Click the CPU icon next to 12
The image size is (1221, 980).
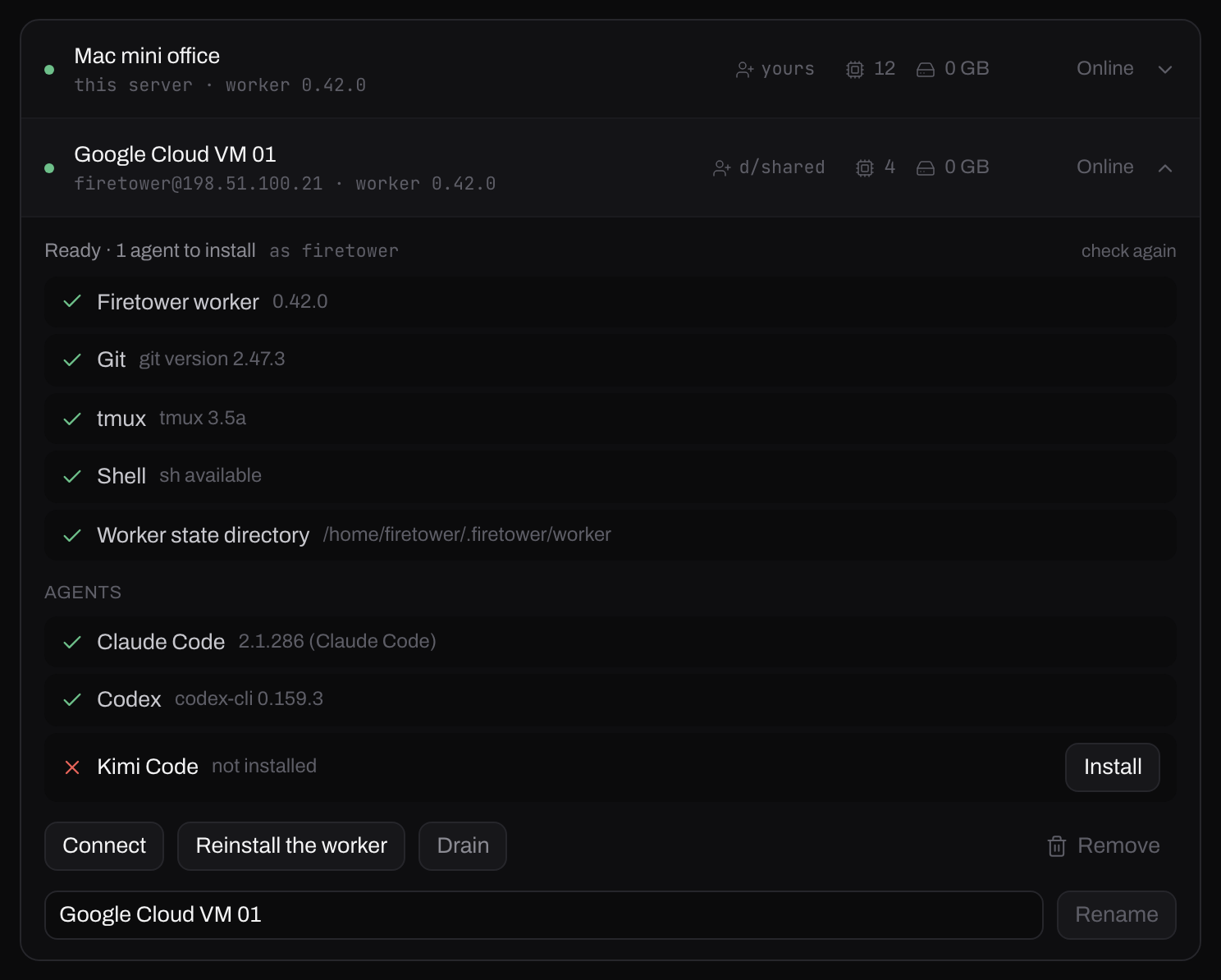[855, 70]
